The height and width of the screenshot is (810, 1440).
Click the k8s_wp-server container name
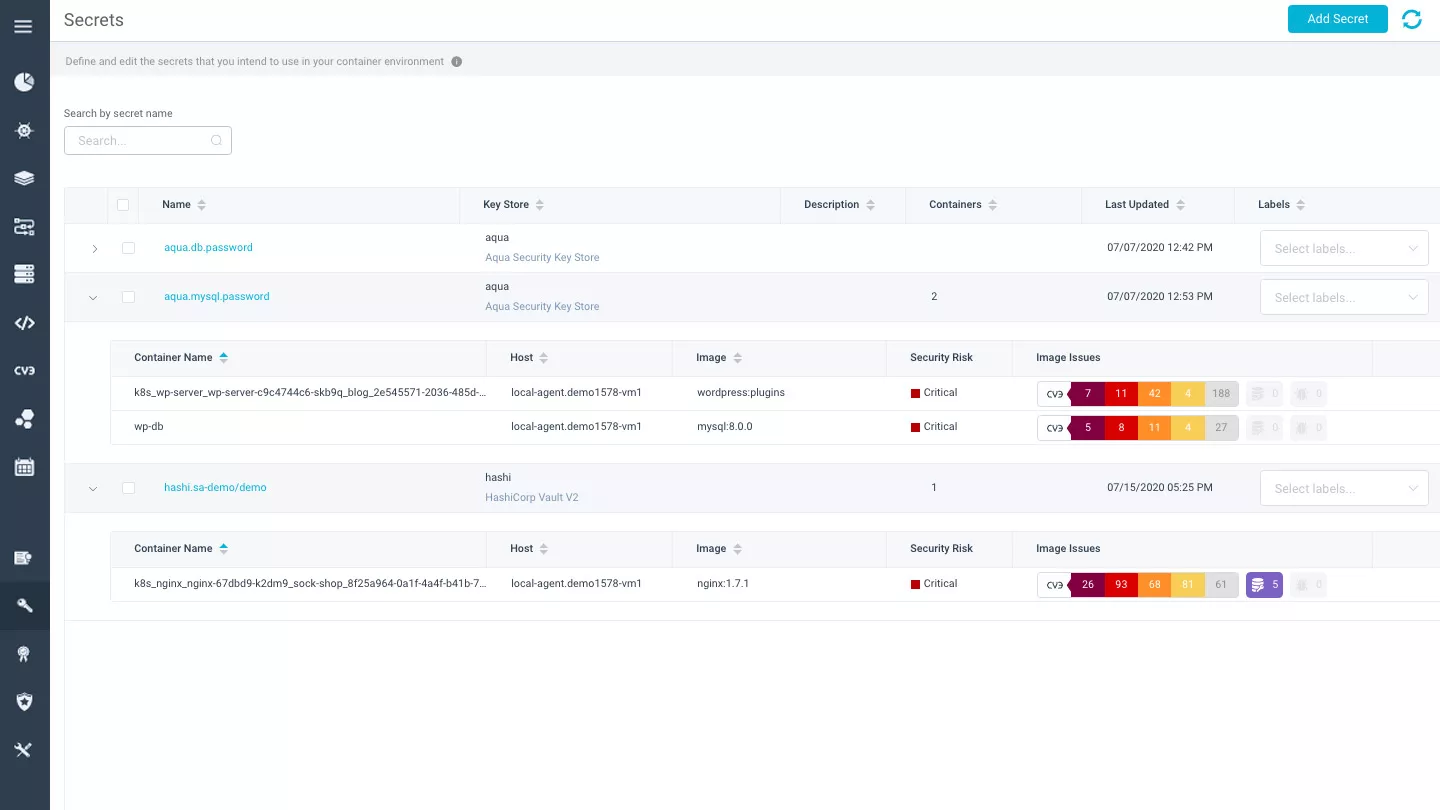tap(310, 393)
